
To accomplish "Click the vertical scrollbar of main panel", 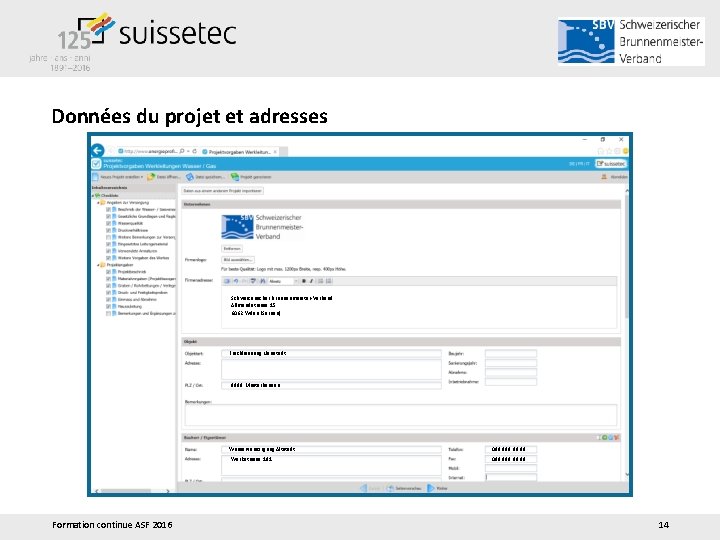I will (x=626, y=255).
